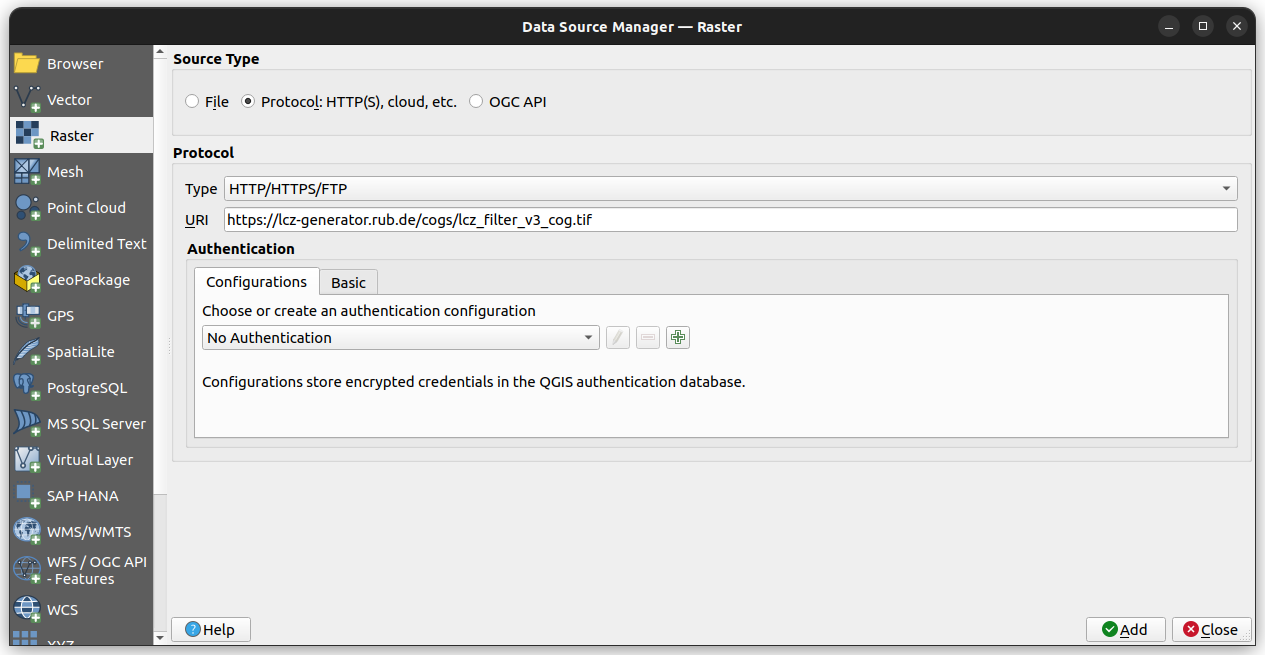Click the Point Cloud label text

tap(86, 208)
